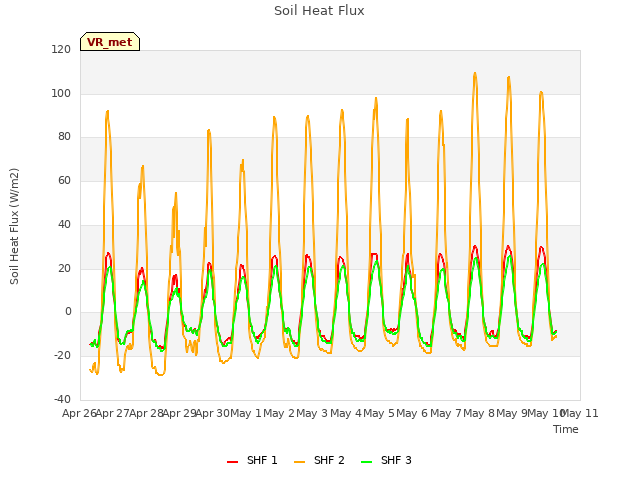Click the -40 y-axis tick label
The width and height of the screenshot is (640, 480).
point(62,399)
